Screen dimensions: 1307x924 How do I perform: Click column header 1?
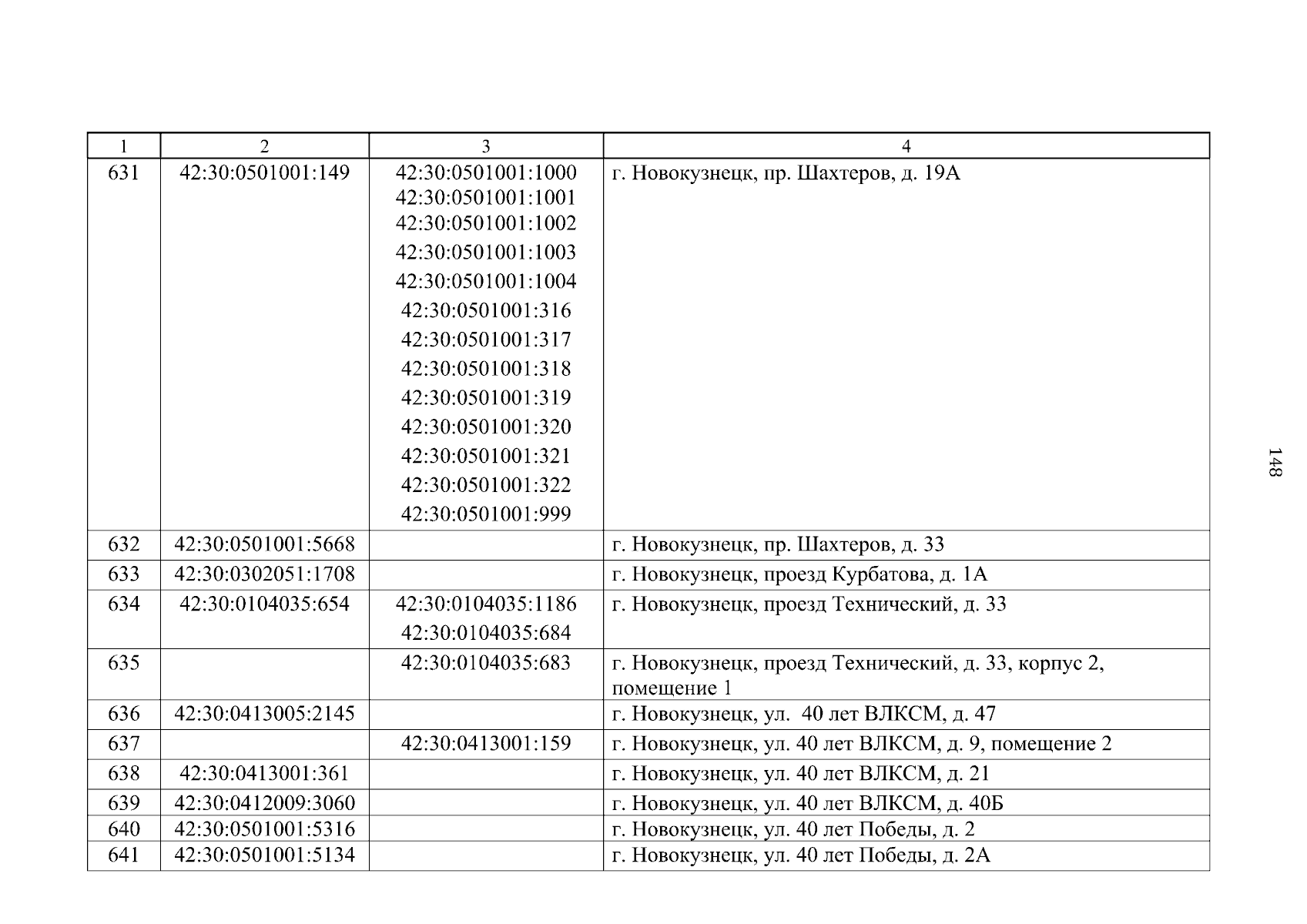[124, 146]
